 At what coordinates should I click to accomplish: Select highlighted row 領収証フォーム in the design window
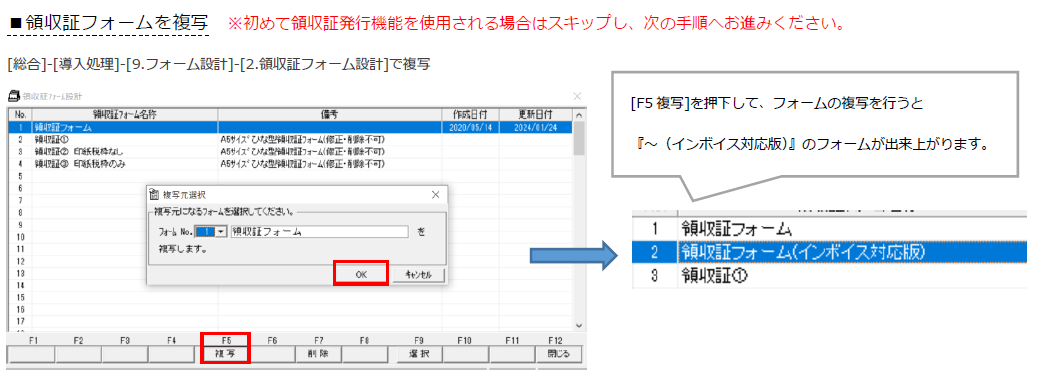point(290,127)
